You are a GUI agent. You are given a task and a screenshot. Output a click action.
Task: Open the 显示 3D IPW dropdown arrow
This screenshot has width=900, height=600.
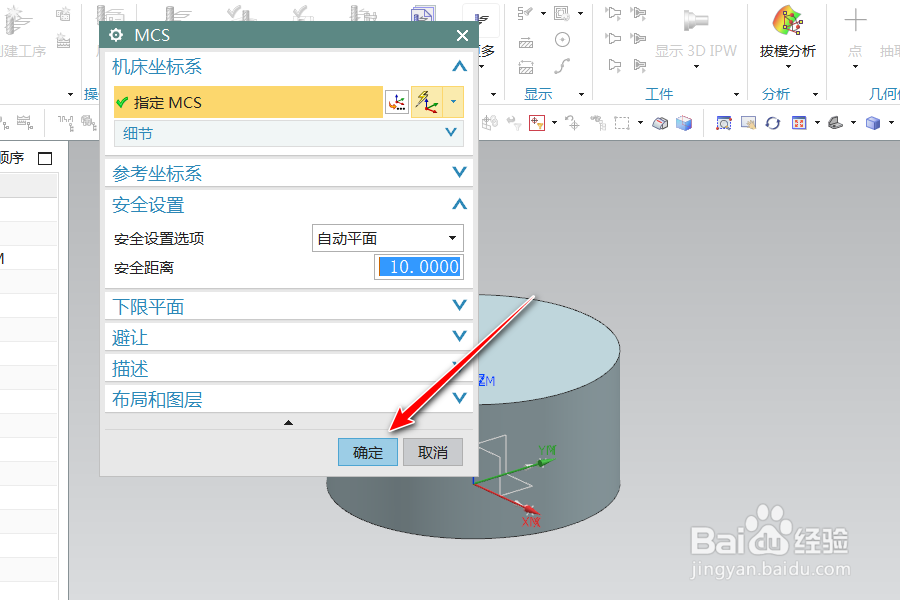point(696,67)
